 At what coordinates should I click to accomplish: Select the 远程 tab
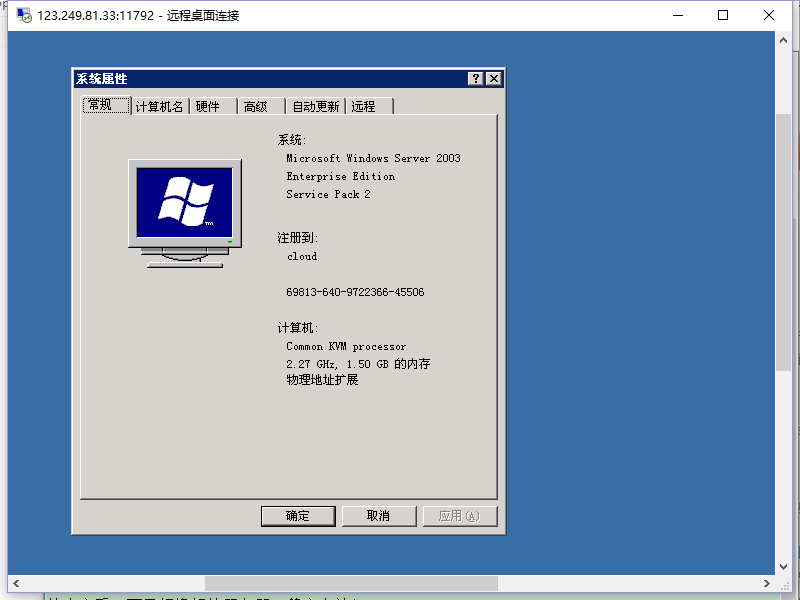(369, 107)
